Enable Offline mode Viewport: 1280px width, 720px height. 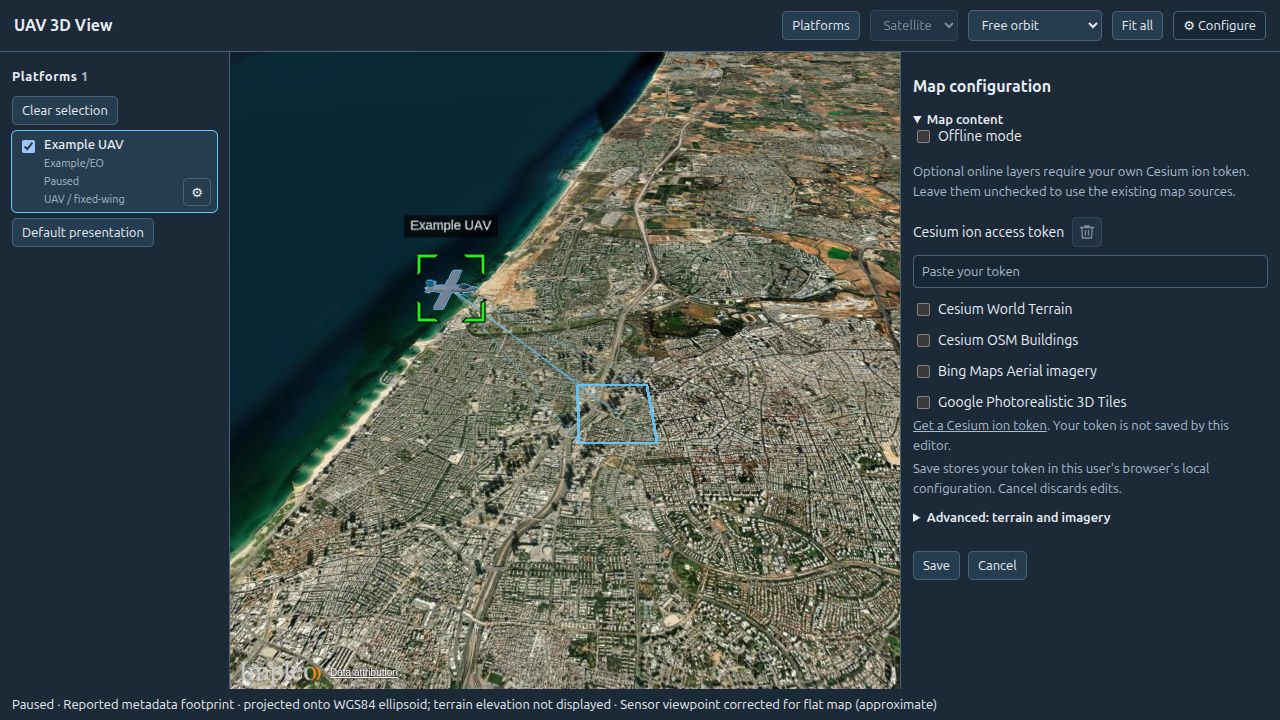[x=923, y=136]
